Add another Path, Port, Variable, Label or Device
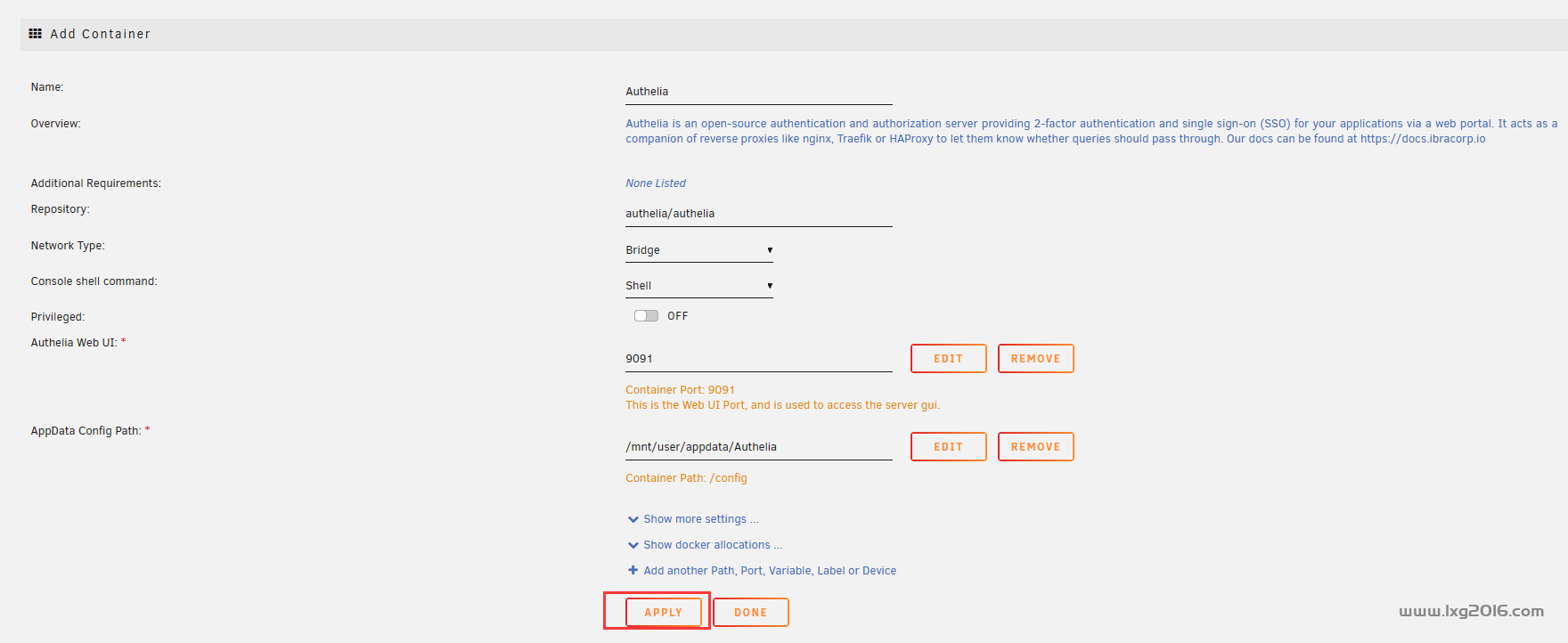 [x=770, y=571]
